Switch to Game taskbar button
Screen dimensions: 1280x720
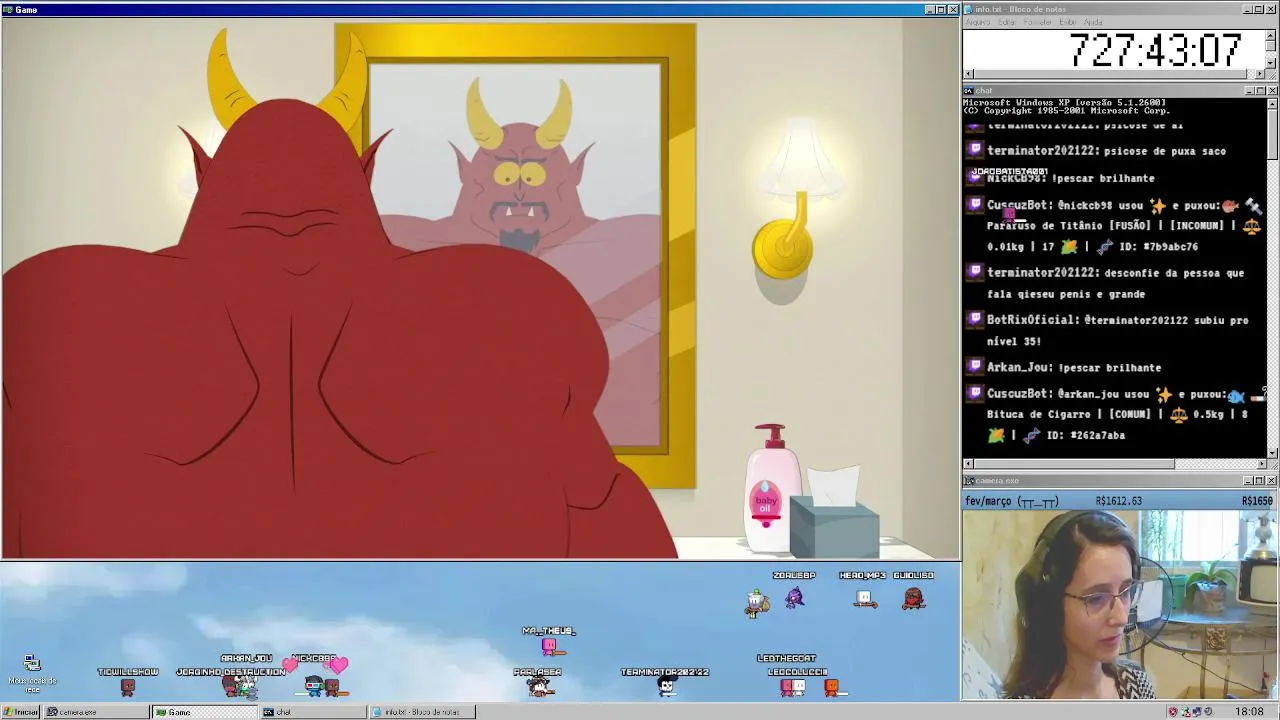pyautogui.click(x=203, y=712)
